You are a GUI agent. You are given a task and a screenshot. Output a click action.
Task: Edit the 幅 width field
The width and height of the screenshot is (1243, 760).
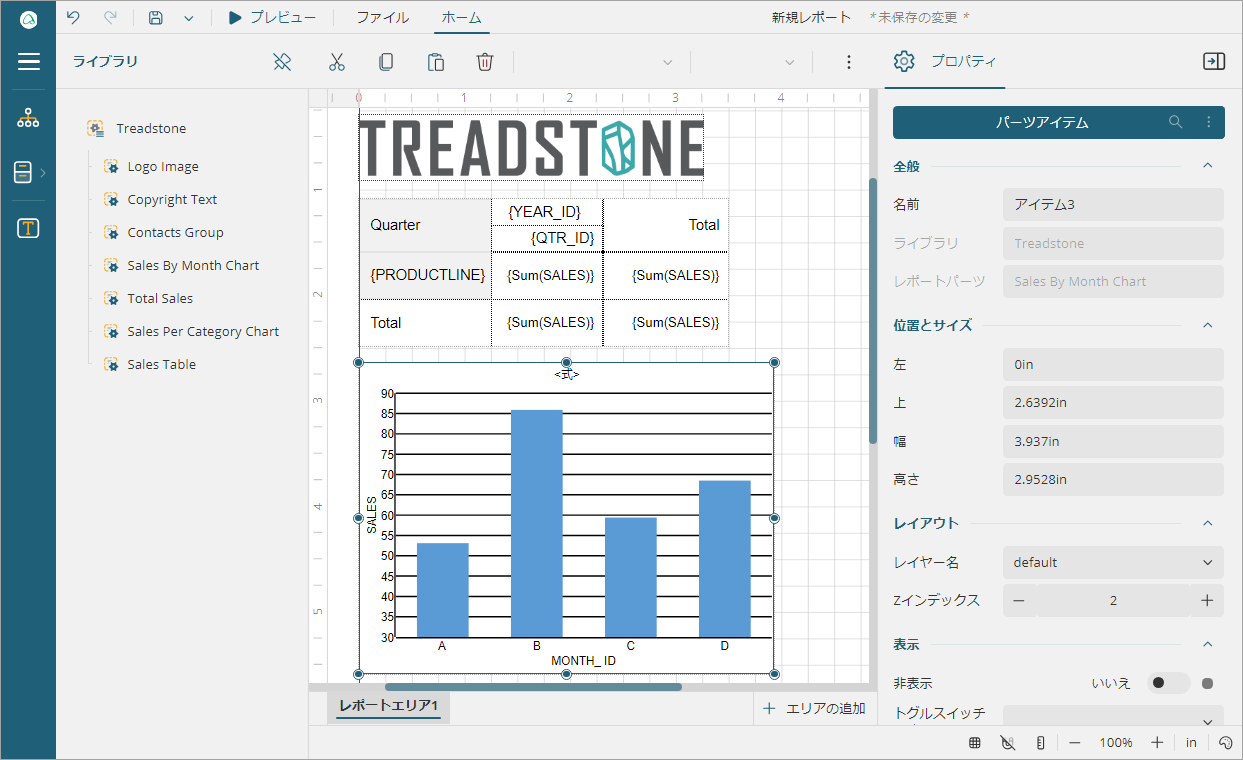pos(1113,441)
